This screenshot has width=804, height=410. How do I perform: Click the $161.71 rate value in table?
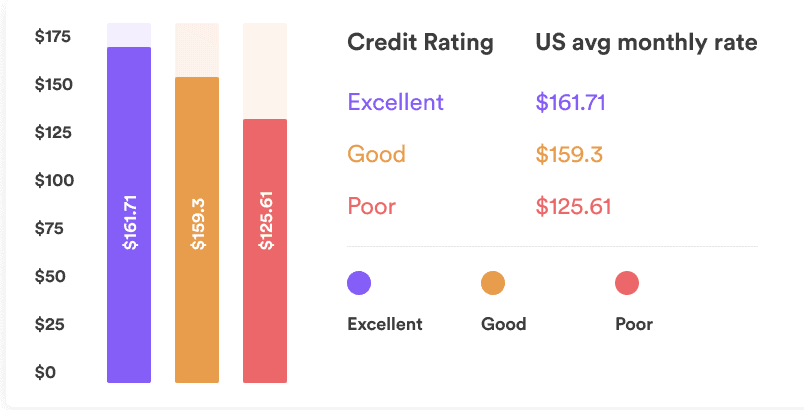571,102
